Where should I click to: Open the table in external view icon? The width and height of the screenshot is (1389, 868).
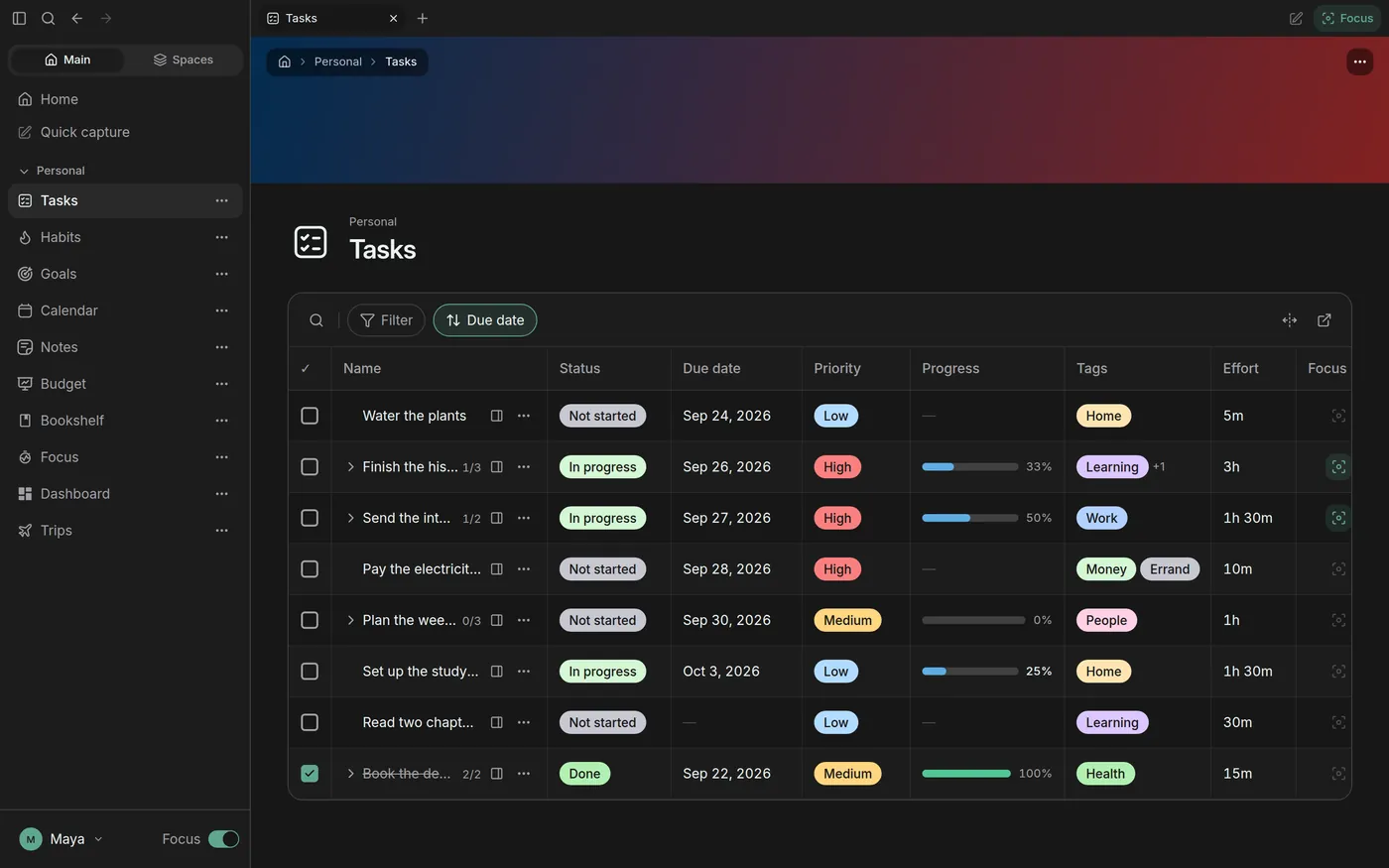pyautogui.click(x=1325, y=320)
